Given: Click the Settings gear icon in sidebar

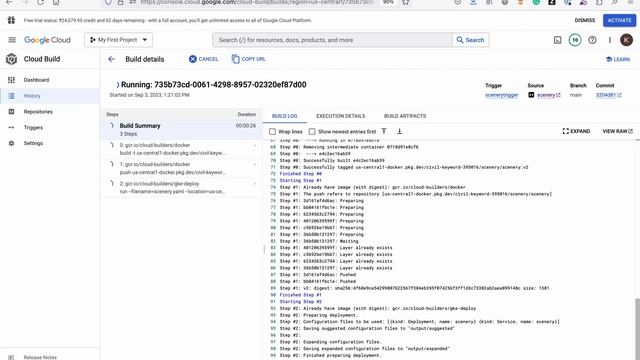Looking at the screenshot, I should pyautogui.click(x=11, y=143).
